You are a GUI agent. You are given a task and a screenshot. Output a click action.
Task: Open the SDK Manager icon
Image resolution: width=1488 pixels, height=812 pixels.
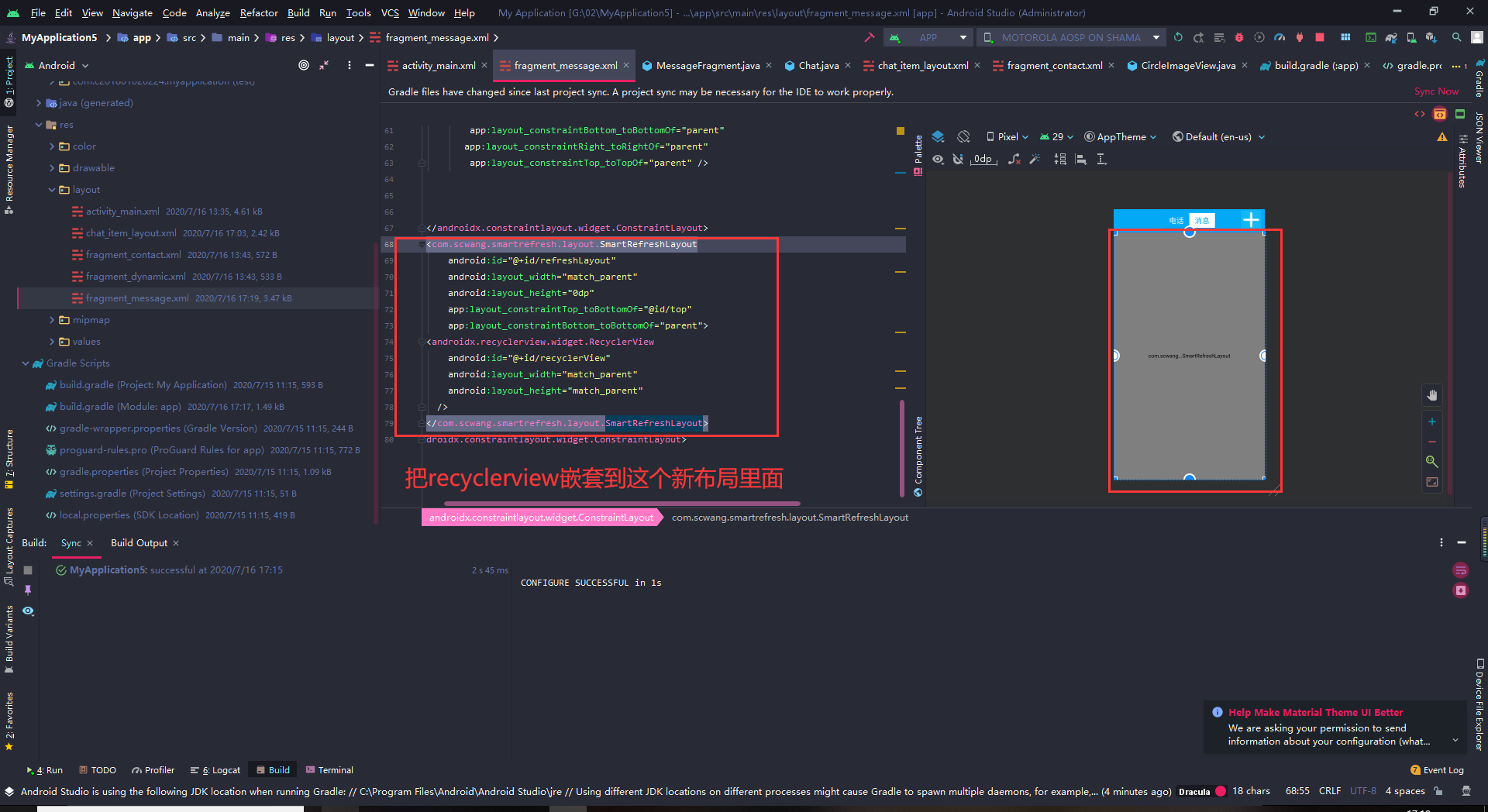click(1431, 37)
